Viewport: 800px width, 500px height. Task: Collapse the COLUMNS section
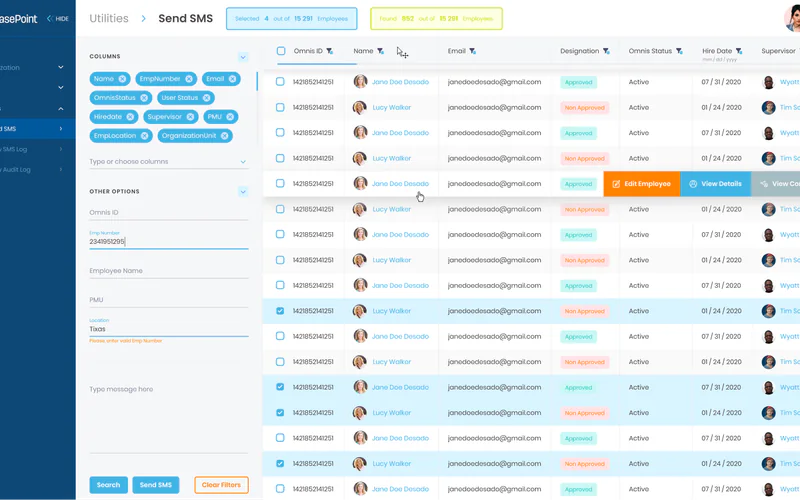pyautogui.click(x=243, y=57)
